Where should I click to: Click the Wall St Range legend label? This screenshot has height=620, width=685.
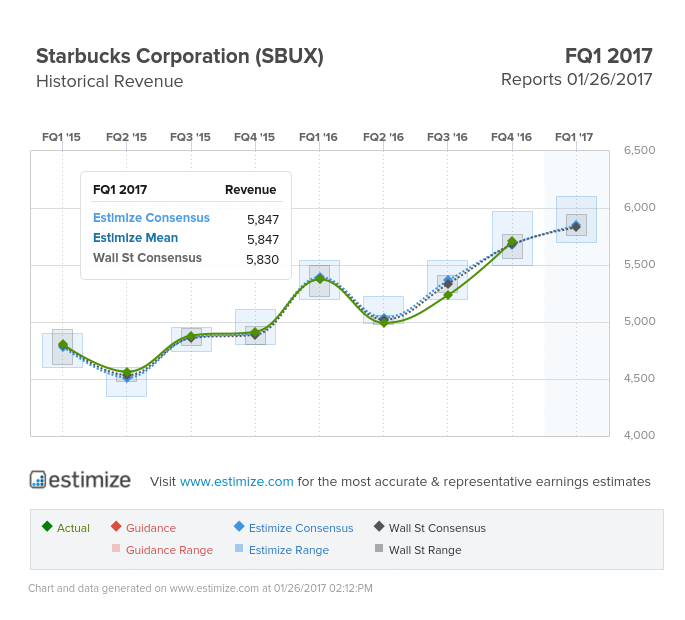[x=425, y=550]
